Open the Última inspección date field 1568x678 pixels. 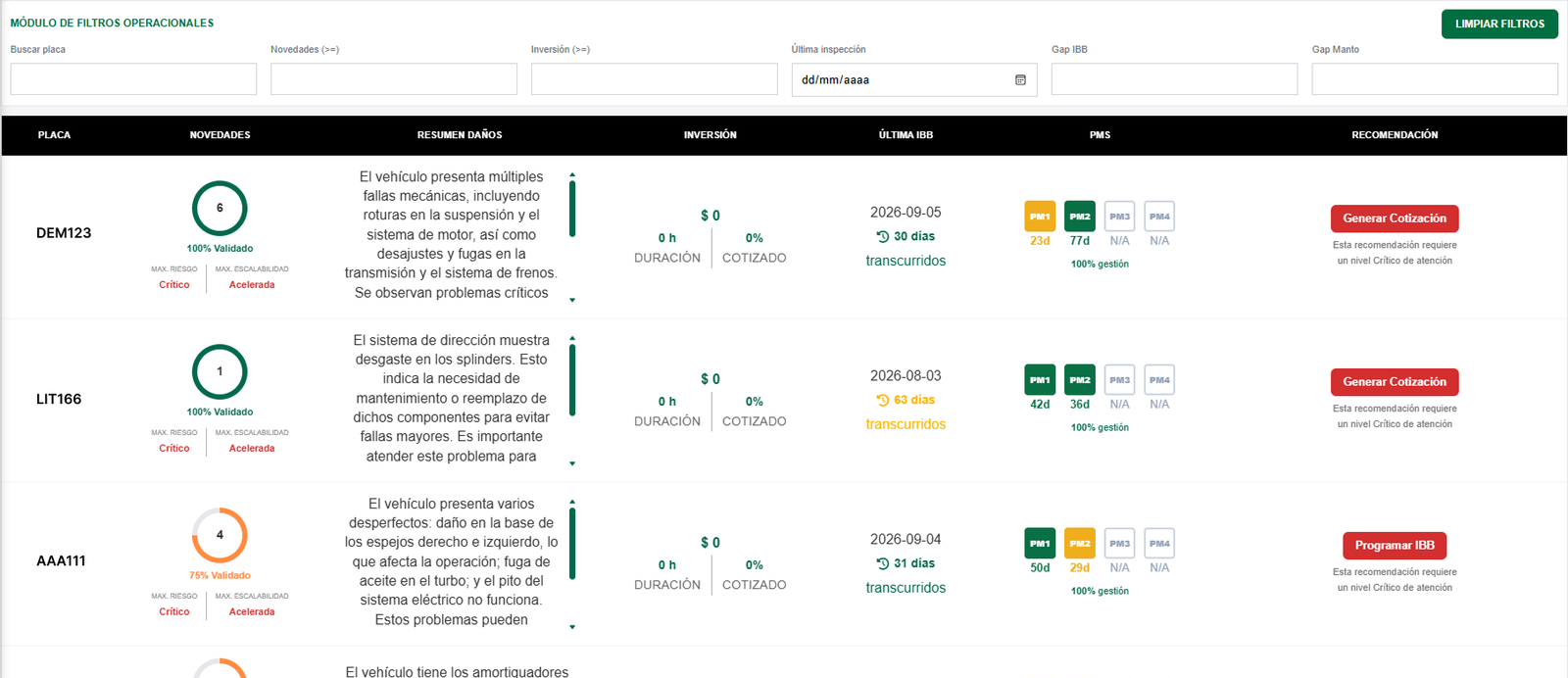pos(913,79)
